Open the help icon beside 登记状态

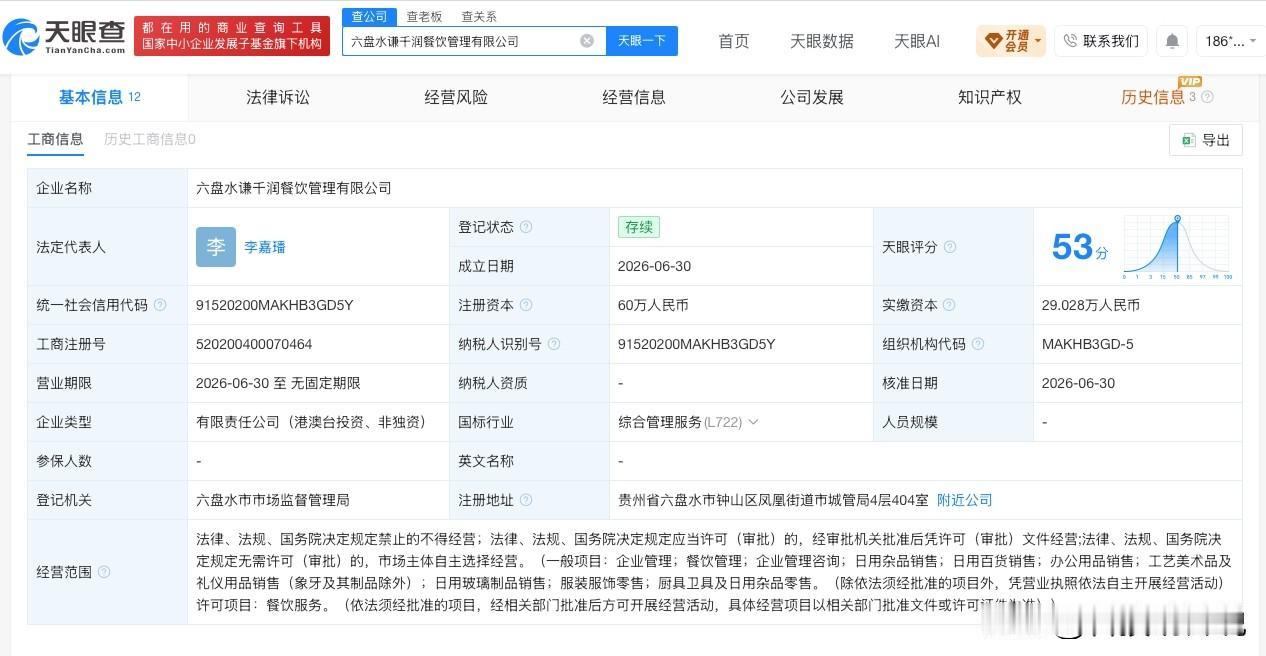click(526, 227)
